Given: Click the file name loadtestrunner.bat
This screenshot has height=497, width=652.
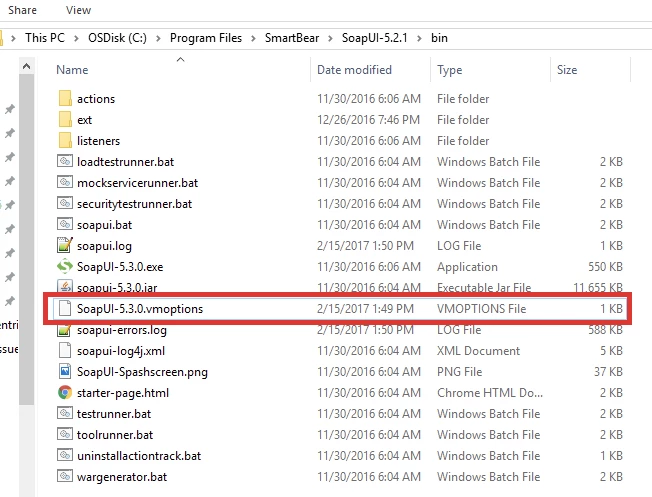Looking at the screenshot, I should [x=125, y=162].
